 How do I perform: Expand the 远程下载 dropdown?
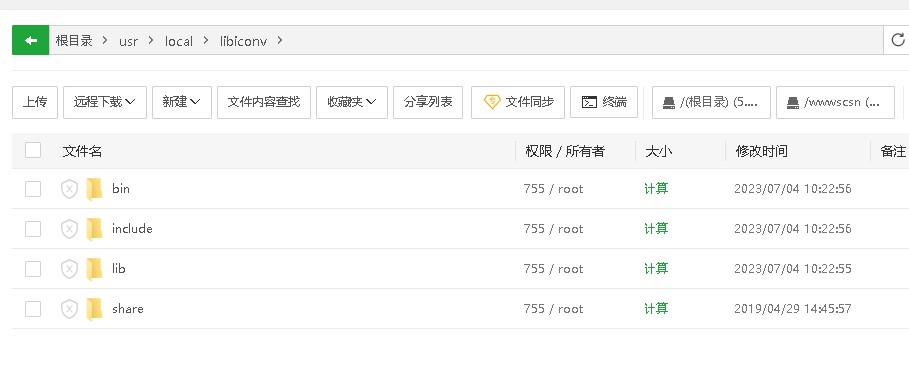[105, 103]
